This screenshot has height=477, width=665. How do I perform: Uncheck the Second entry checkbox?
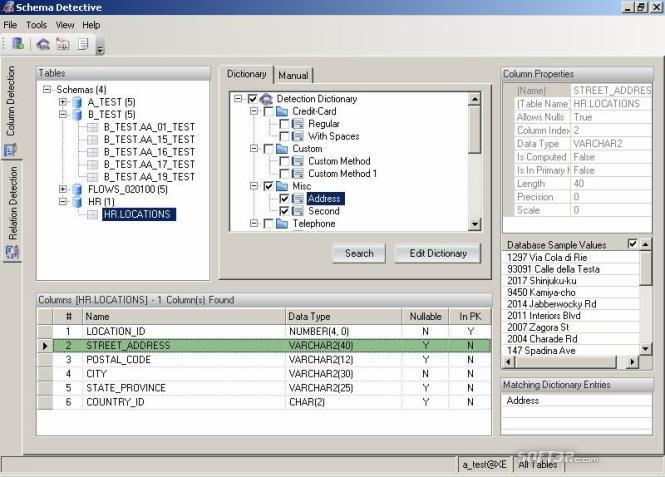pos(285,211)
